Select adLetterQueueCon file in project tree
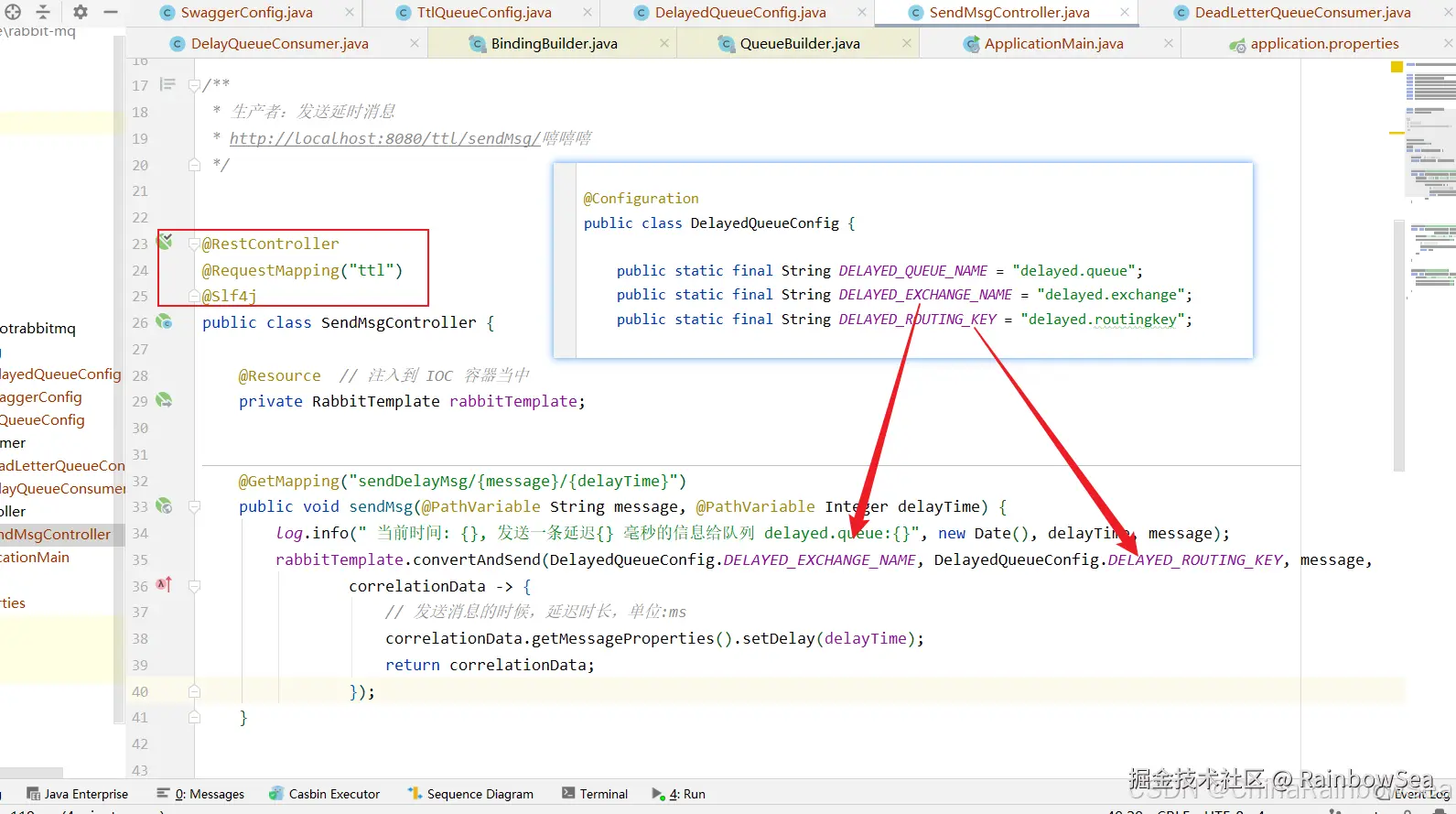The width and height of the screenshot is (1456, 814). point(62,465)
